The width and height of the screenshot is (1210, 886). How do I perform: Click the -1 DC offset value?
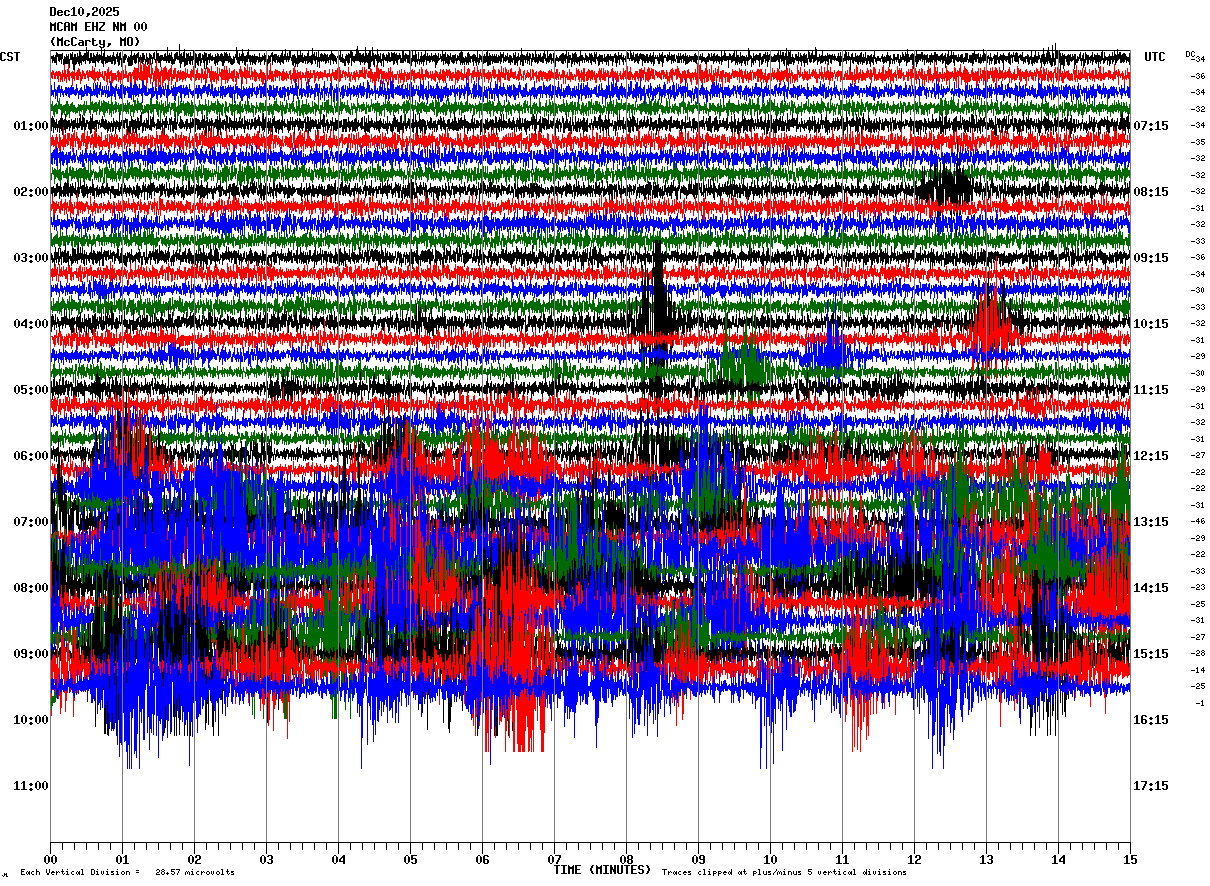1200,703
